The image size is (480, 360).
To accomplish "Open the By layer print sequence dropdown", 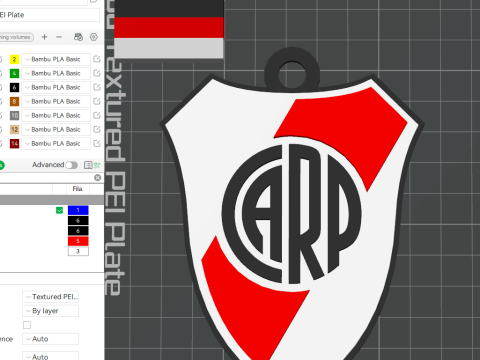I will coord(51,311).
